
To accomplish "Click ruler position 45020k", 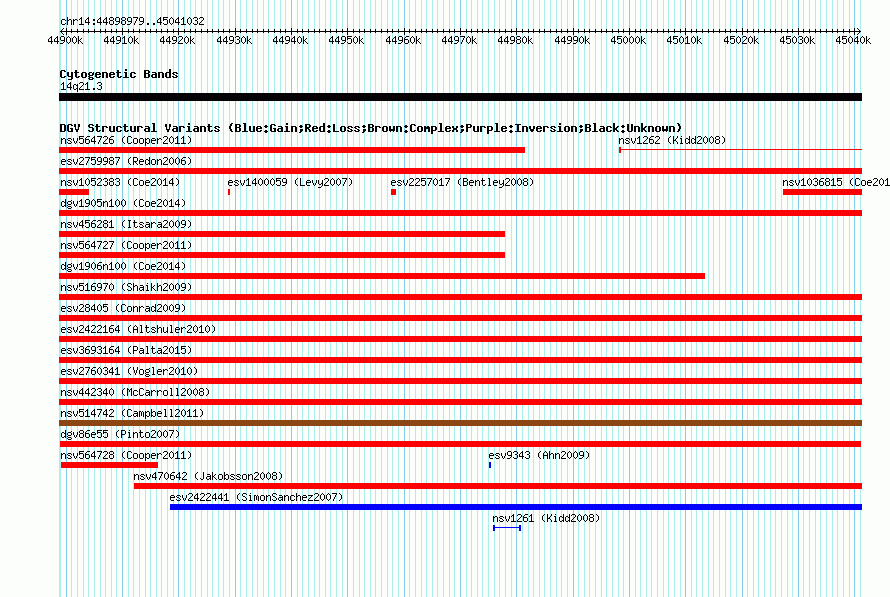I will coord(741,40).
